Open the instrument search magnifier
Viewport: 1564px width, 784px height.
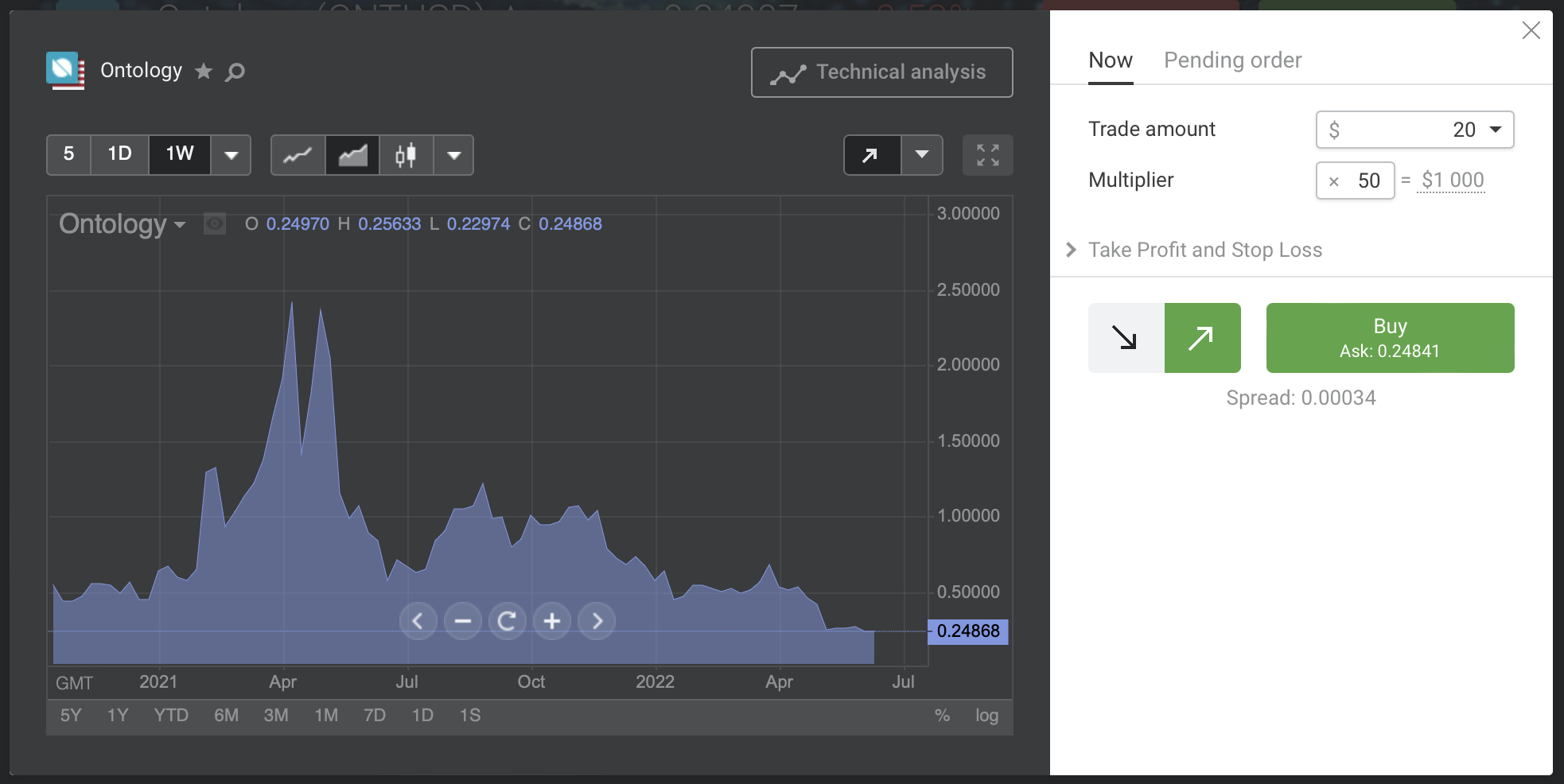point(235,72)
